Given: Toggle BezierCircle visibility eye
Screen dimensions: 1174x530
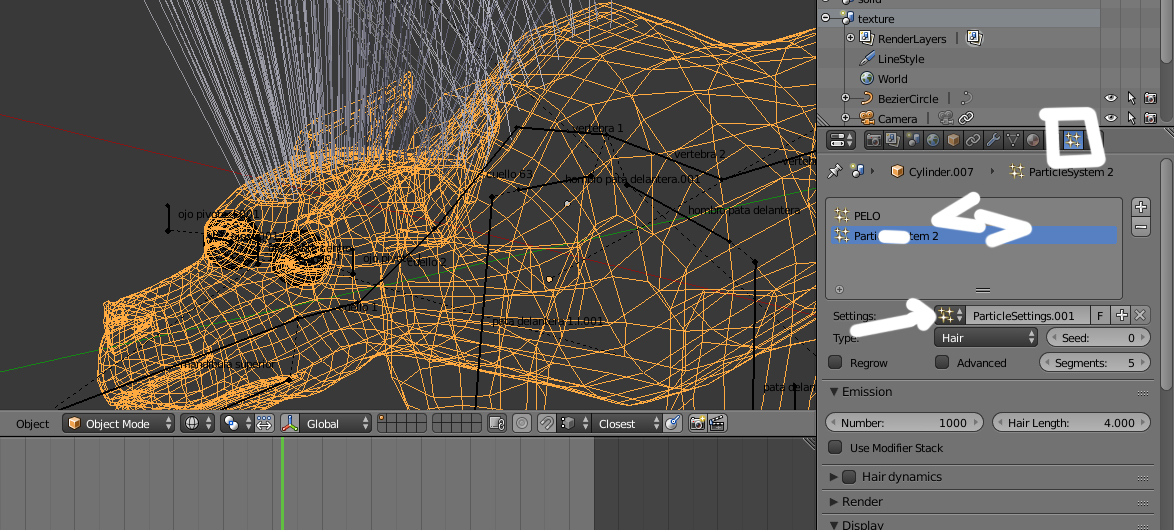Looking at the screenshot, I should 1111,98.
